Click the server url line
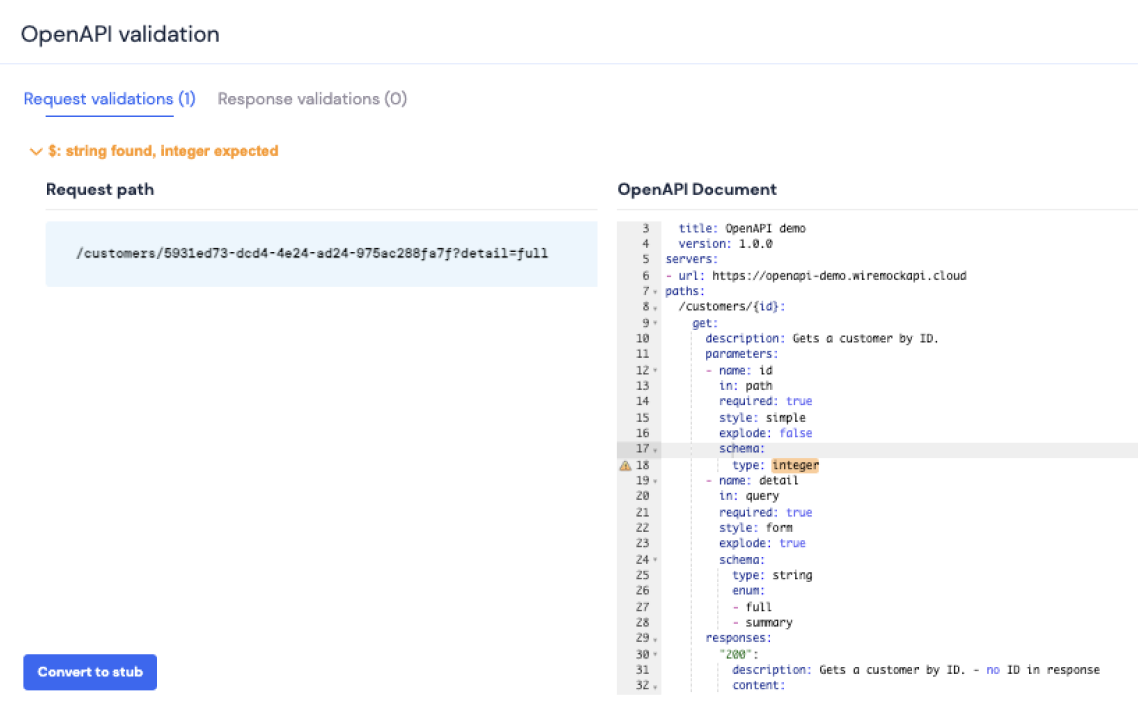Viewport: 1138px width, 714px height. tap(816, 276)
